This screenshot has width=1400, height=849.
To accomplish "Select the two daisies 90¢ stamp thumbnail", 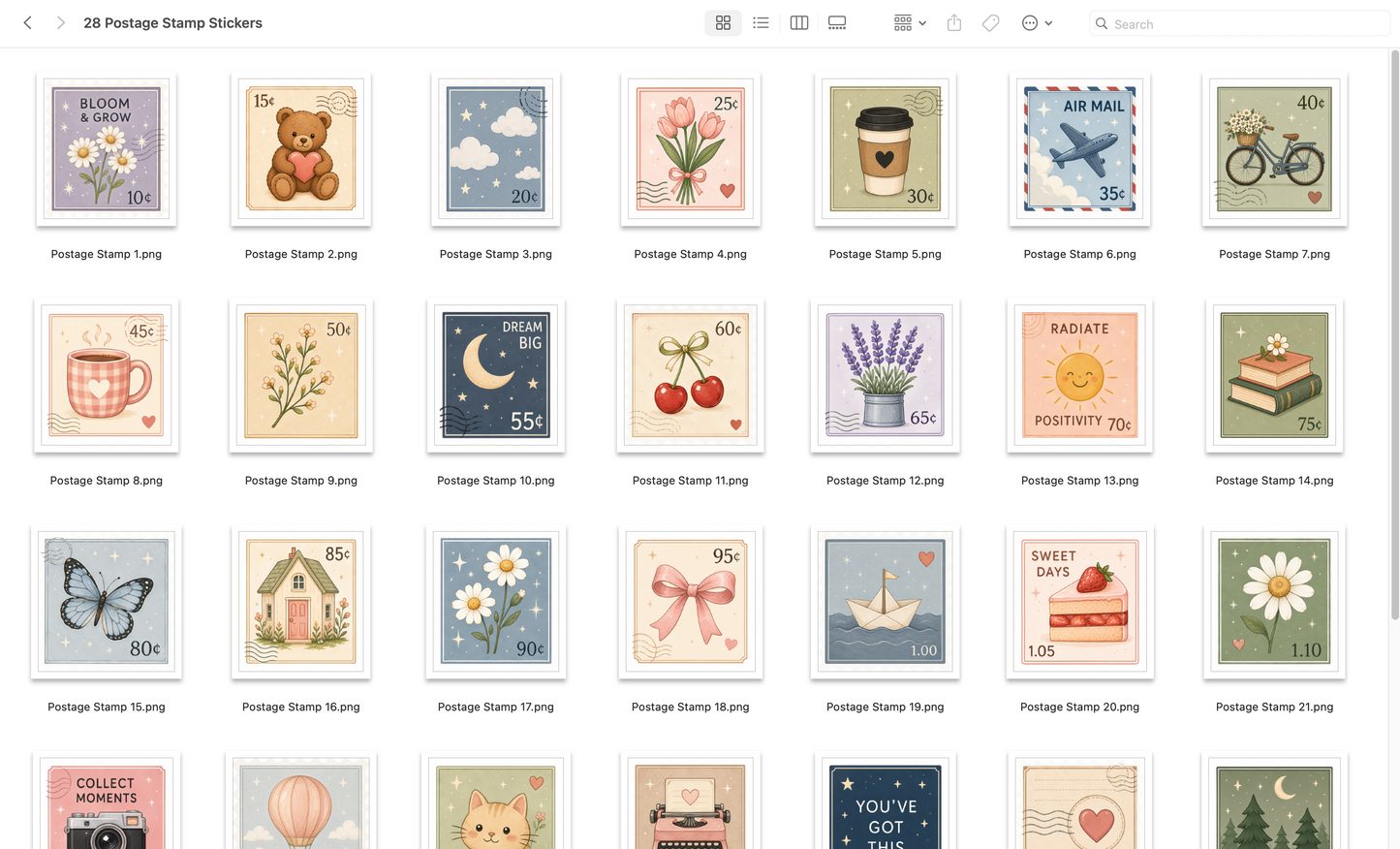I will [496, 602].
